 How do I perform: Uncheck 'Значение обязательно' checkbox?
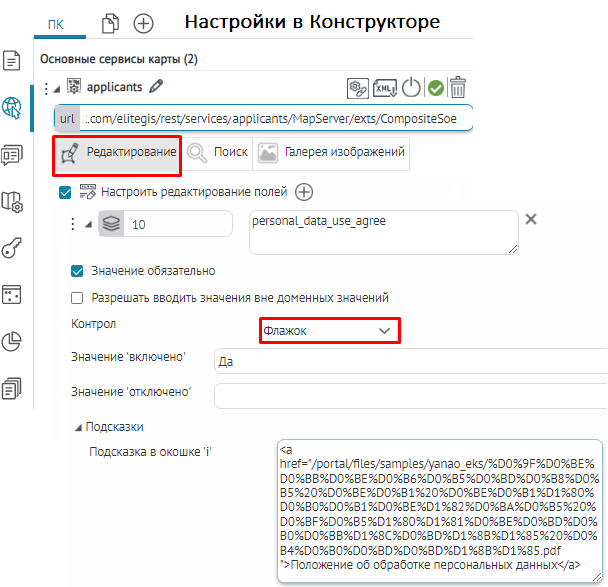coord(77,270)
